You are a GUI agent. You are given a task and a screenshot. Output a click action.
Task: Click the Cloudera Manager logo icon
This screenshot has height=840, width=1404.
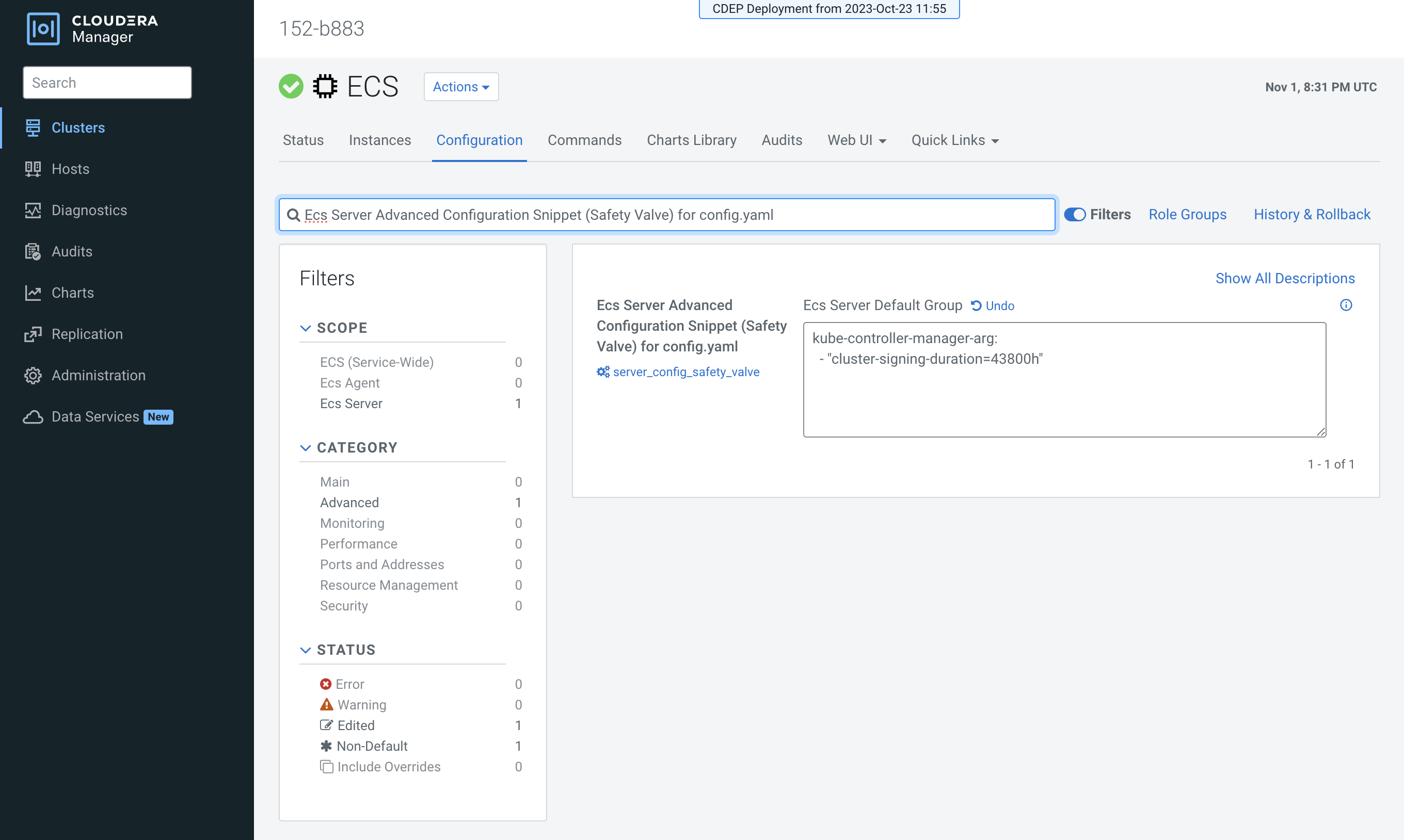coord(43,28)
